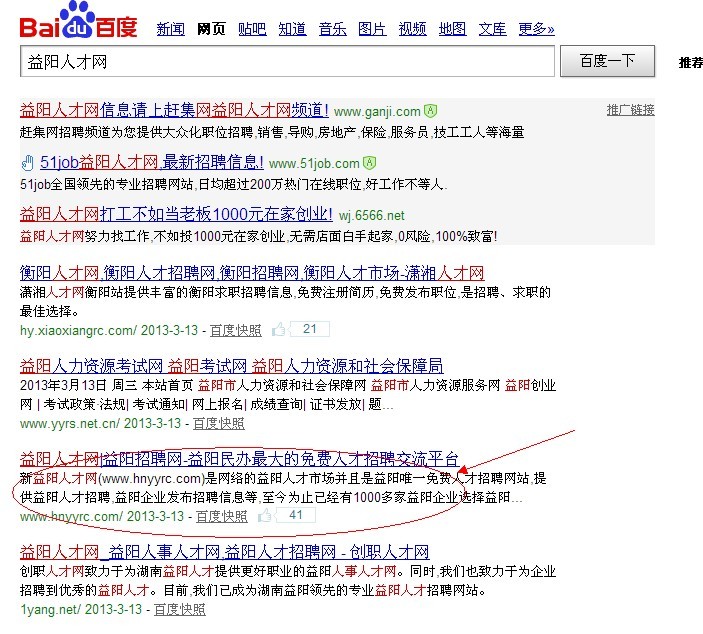This screenshot has width=703, height=634.
Task: Open the 贴吧 tab
Action: coord(252,29)
